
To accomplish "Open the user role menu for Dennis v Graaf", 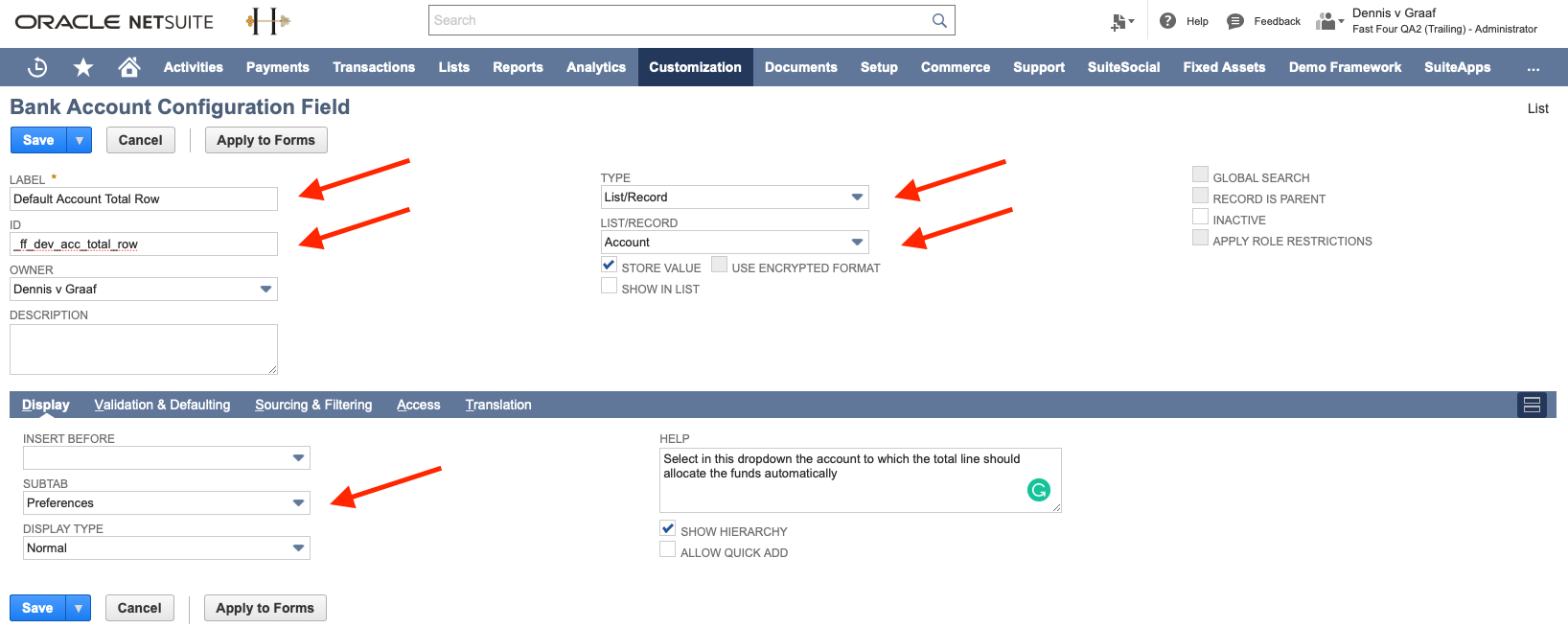I will (x=1443, y=21).
